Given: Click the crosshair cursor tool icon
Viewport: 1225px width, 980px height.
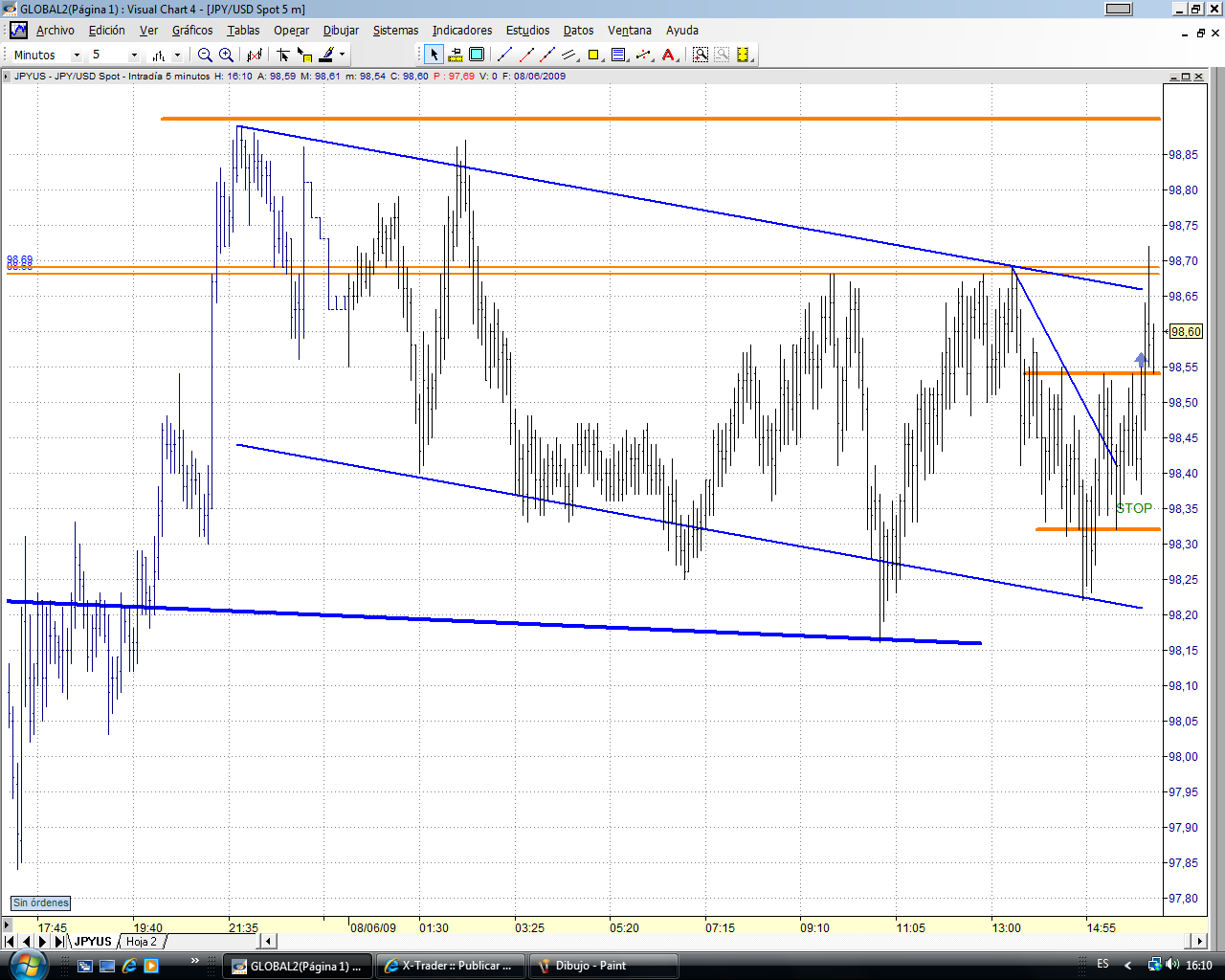Looking at the screenshot, I should [x=283, y=56].
